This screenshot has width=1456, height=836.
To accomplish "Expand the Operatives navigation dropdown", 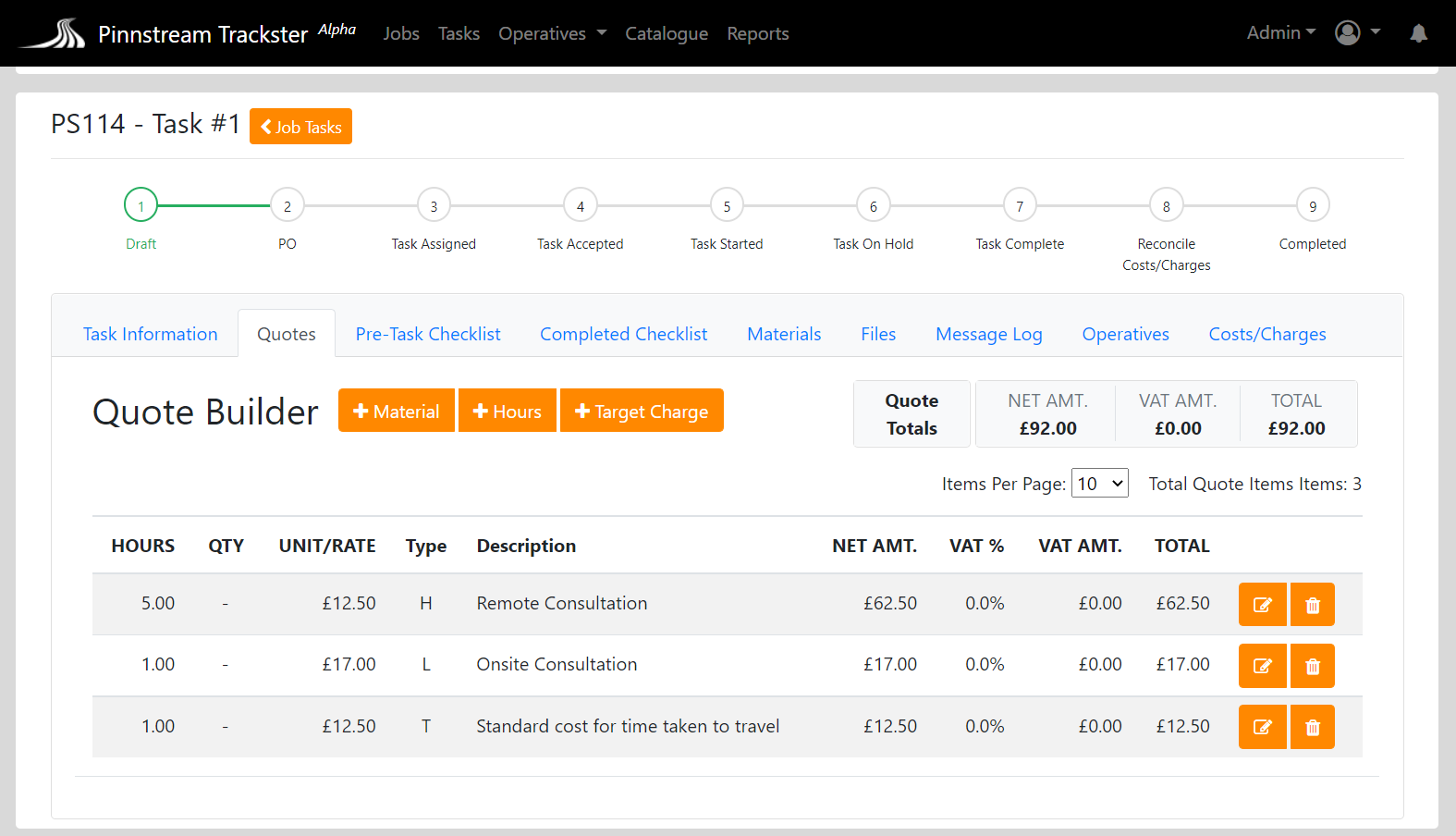I will tap(552, 33).
